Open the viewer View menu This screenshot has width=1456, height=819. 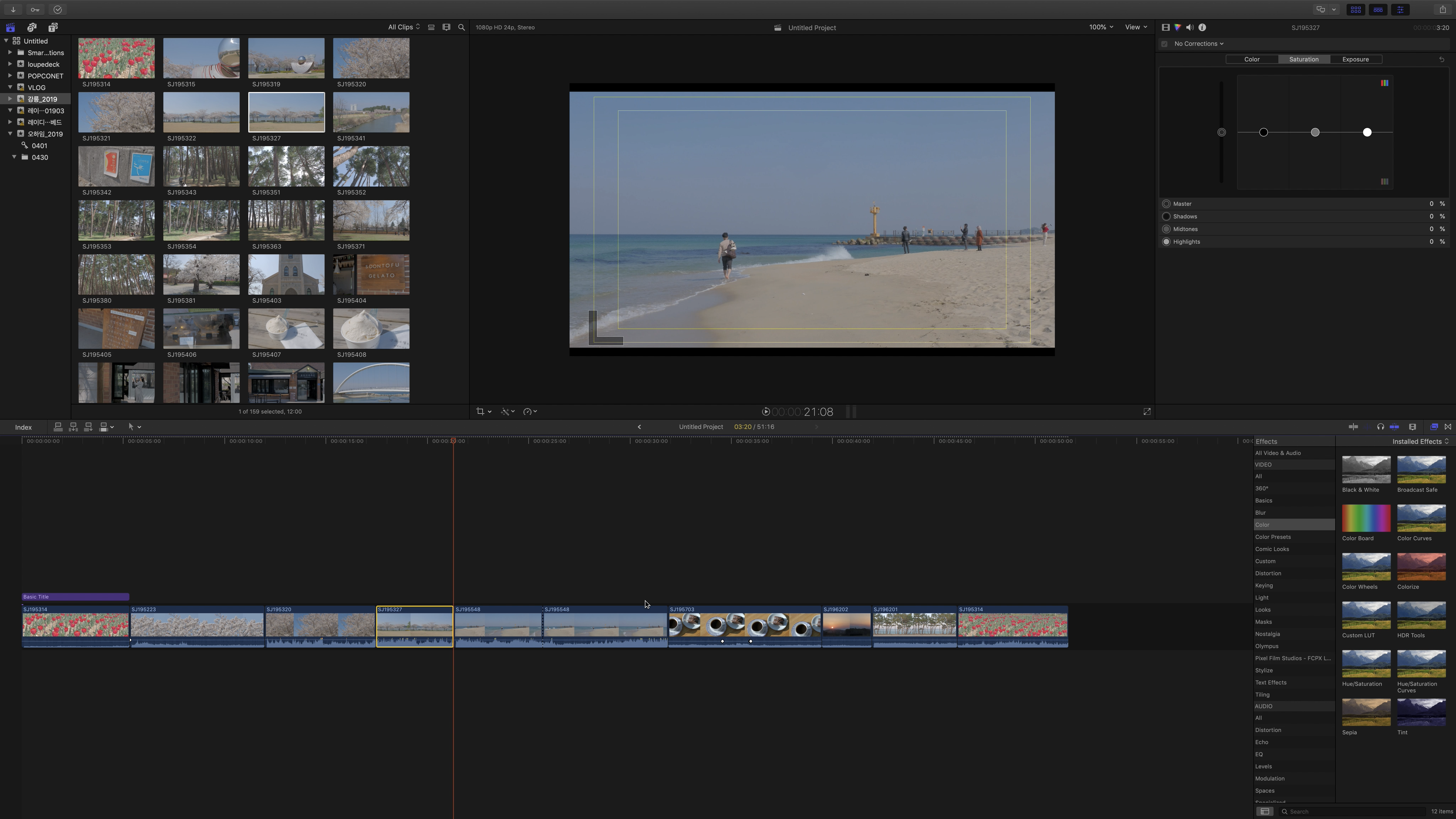pos(1135,27)
